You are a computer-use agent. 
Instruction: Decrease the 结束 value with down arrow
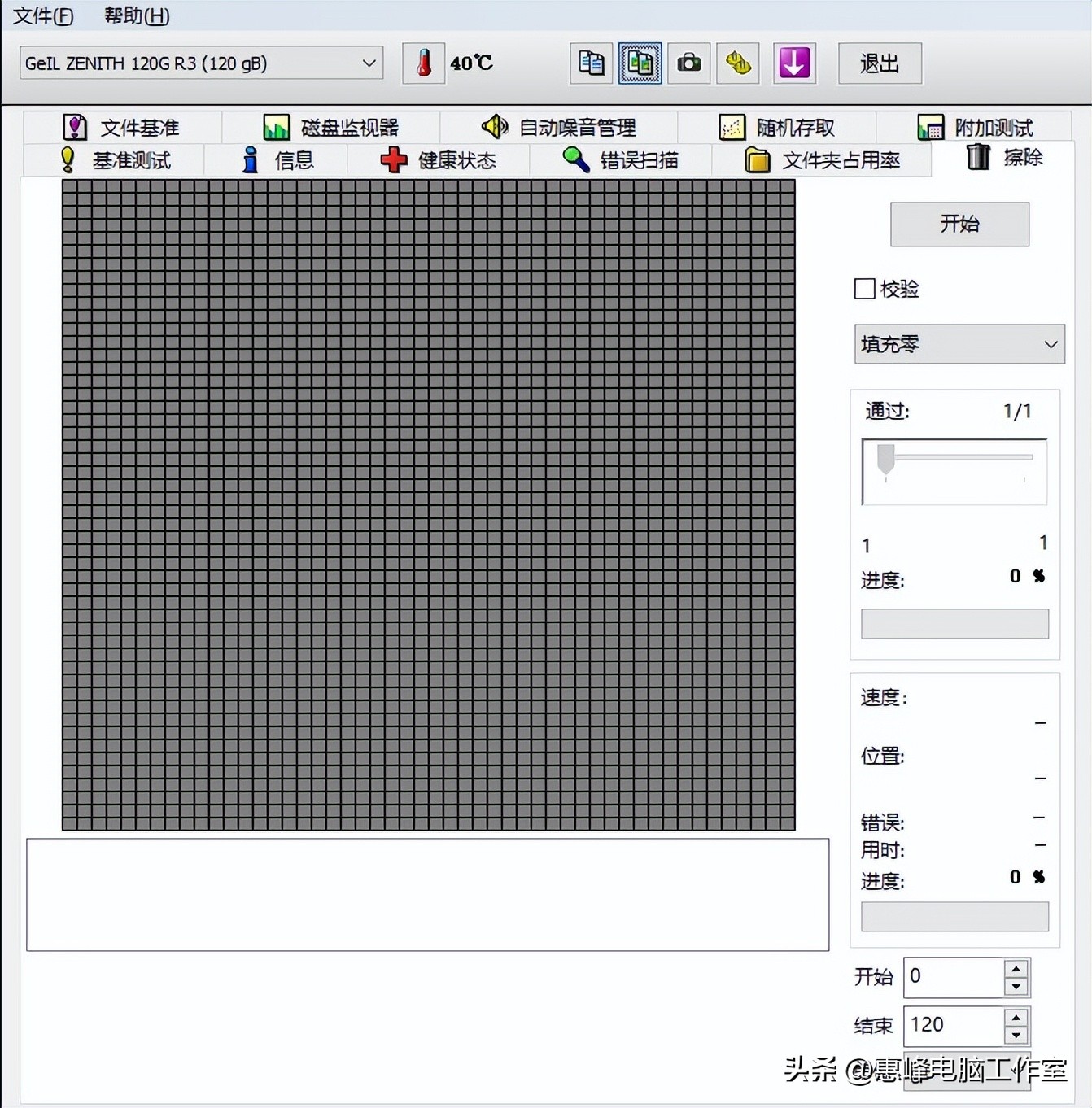1016,1036
